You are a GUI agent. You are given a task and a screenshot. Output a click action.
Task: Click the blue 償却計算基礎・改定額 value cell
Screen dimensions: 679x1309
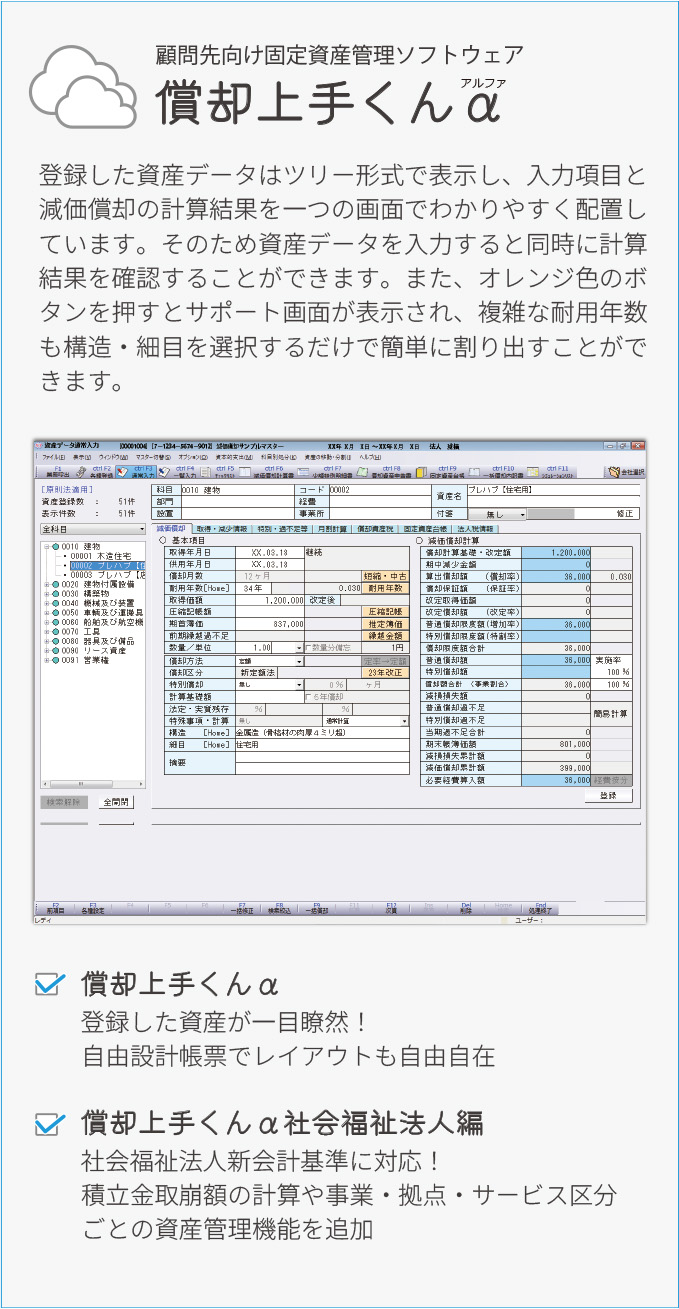tap(556, 552)
